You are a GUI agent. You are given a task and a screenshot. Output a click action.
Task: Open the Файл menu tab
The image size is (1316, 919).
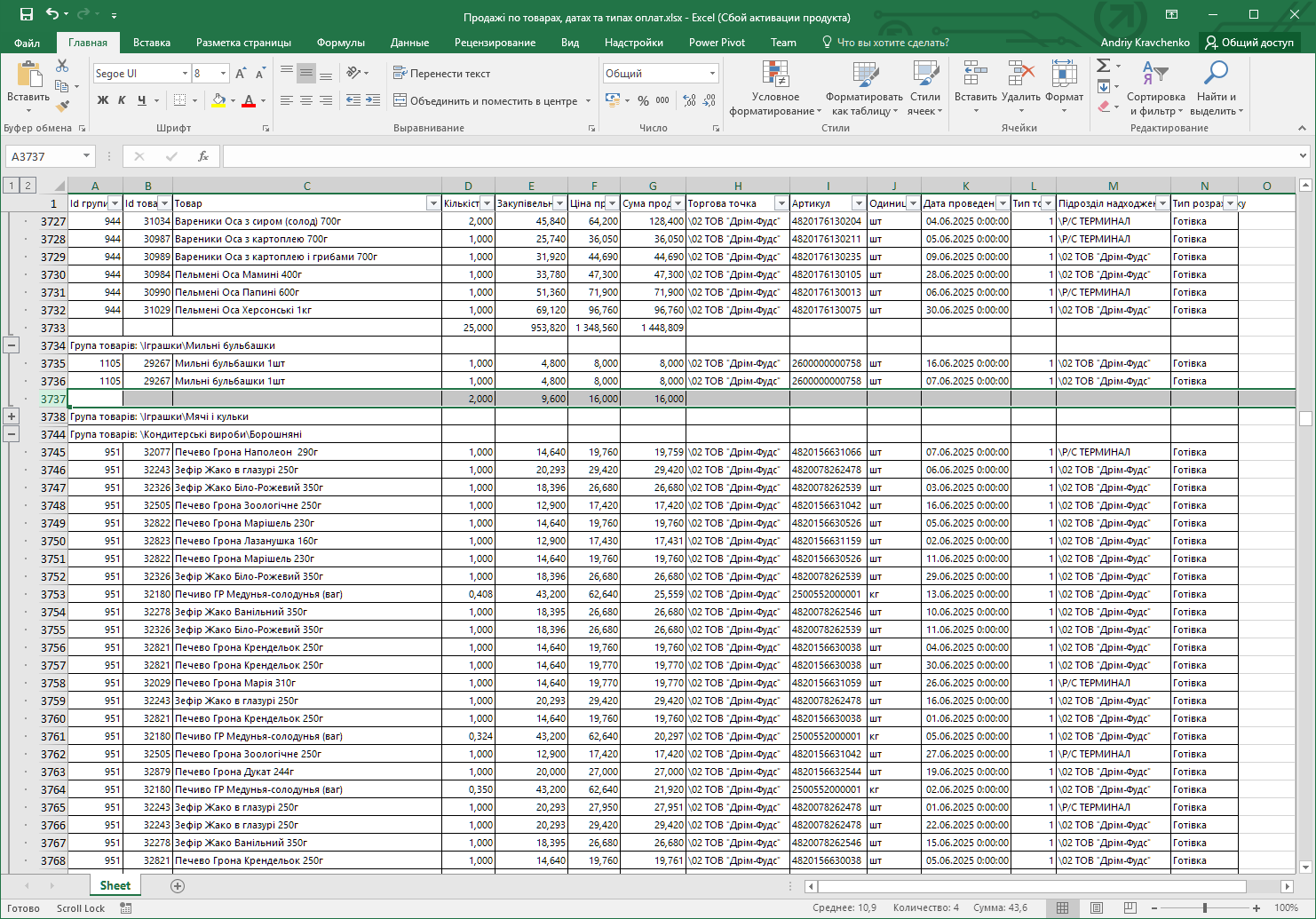click(27, 43)
